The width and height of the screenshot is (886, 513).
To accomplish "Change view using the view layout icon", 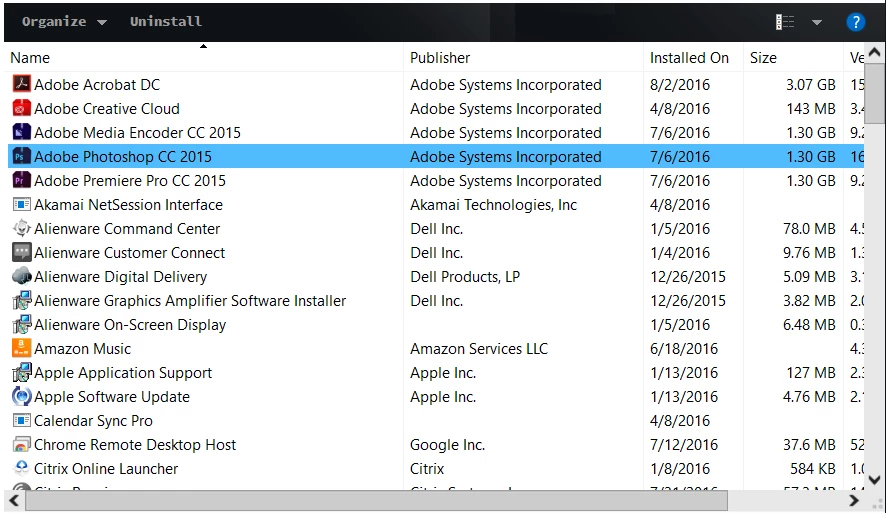I will (785, 22).
